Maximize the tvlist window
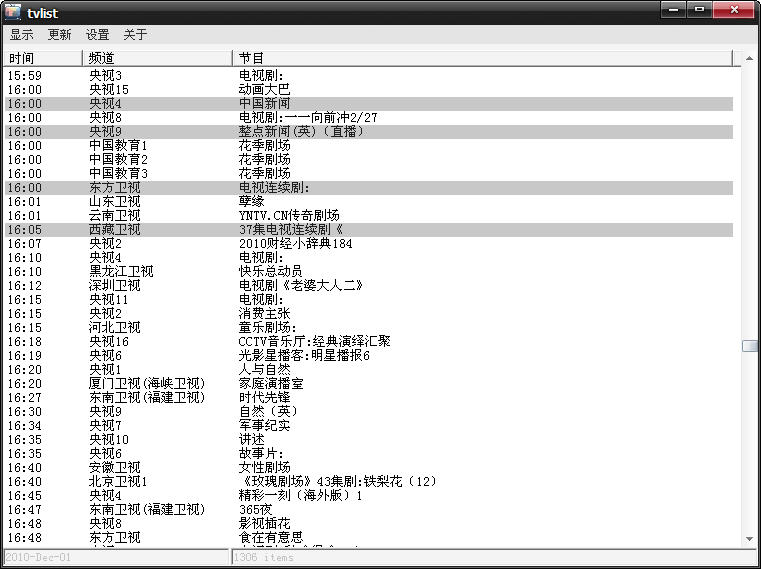Screen dimensions: 761x569 [x=699, y=10]
